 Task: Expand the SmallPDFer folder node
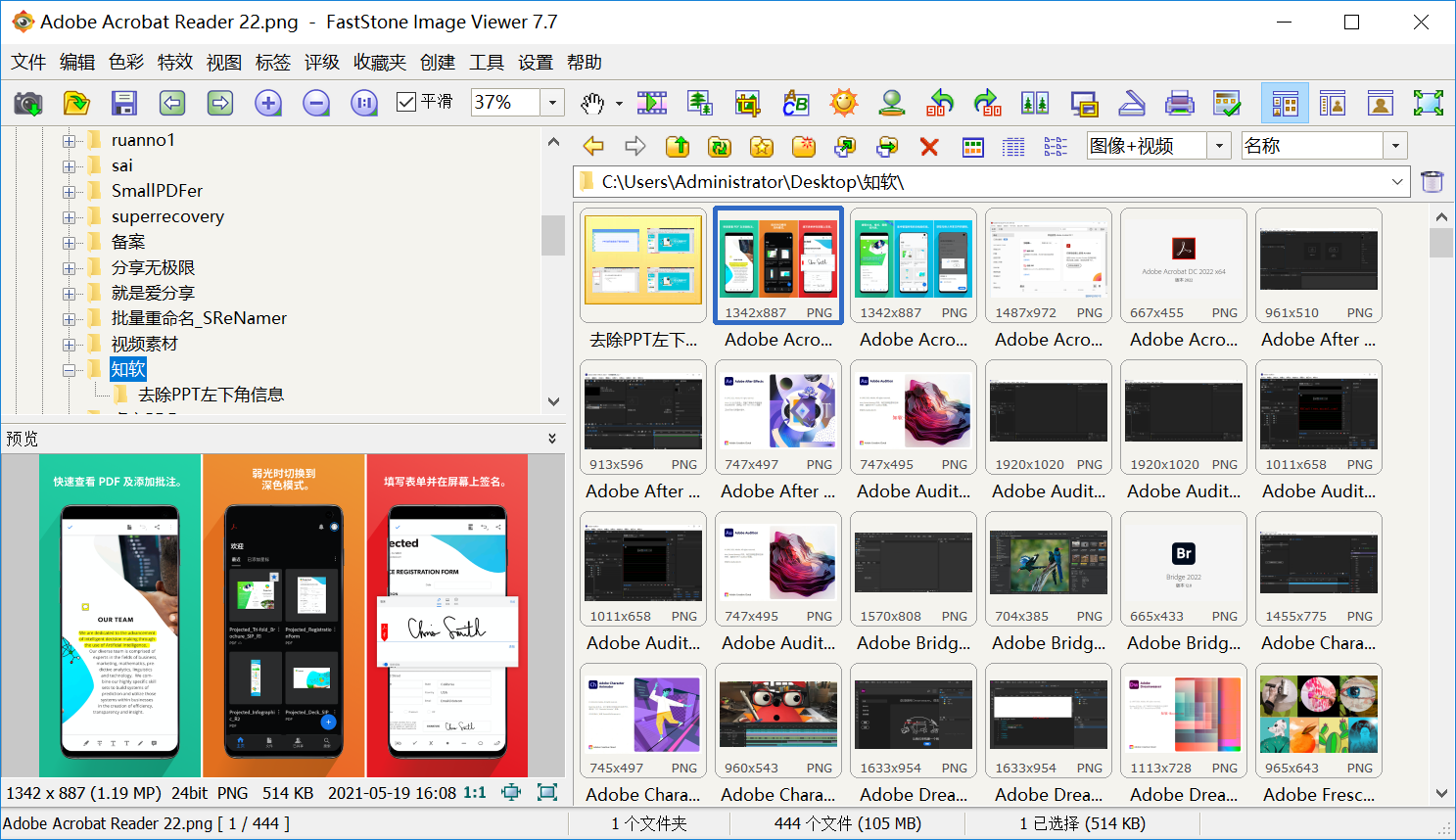click(x=70, y=192)
